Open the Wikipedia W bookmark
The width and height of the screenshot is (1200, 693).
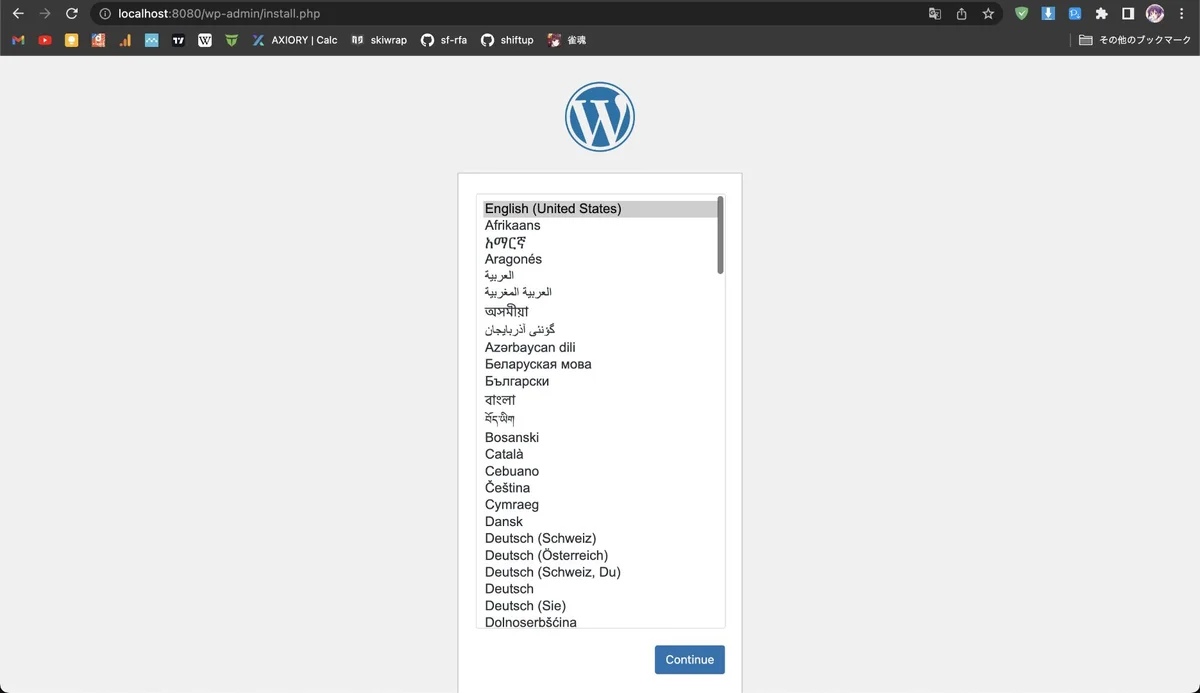point(205,40)
